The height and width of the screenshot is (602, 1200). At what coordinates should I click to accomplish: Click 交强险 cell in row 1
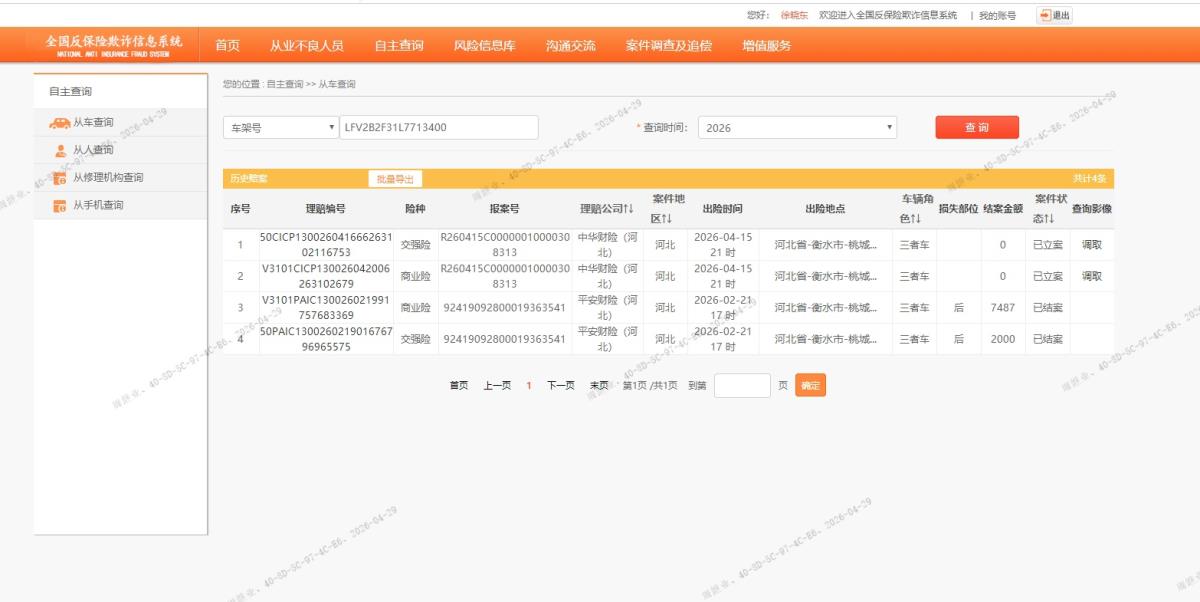coord(415,245)
